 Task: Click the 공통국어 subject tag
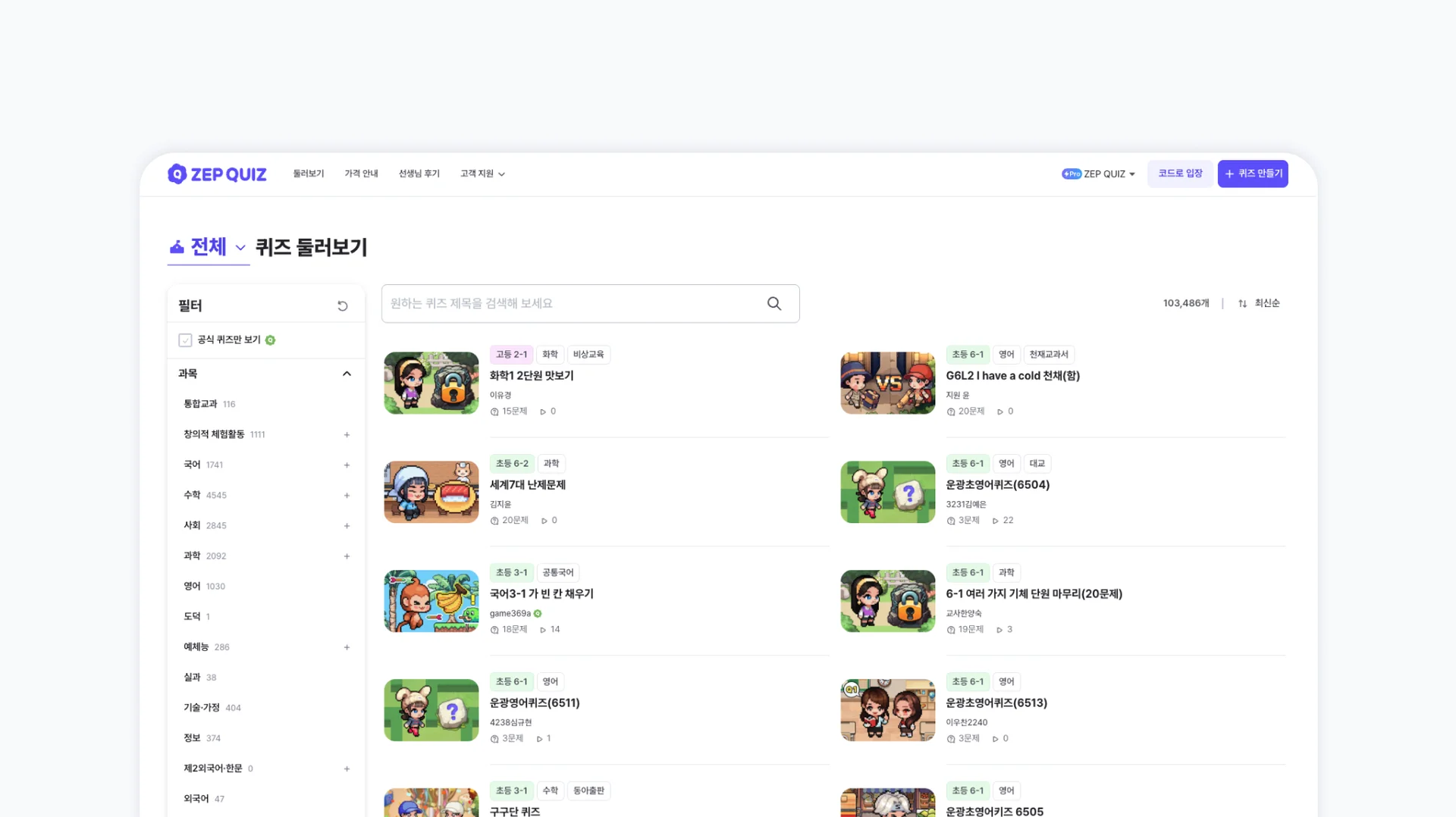click(558, 573)
